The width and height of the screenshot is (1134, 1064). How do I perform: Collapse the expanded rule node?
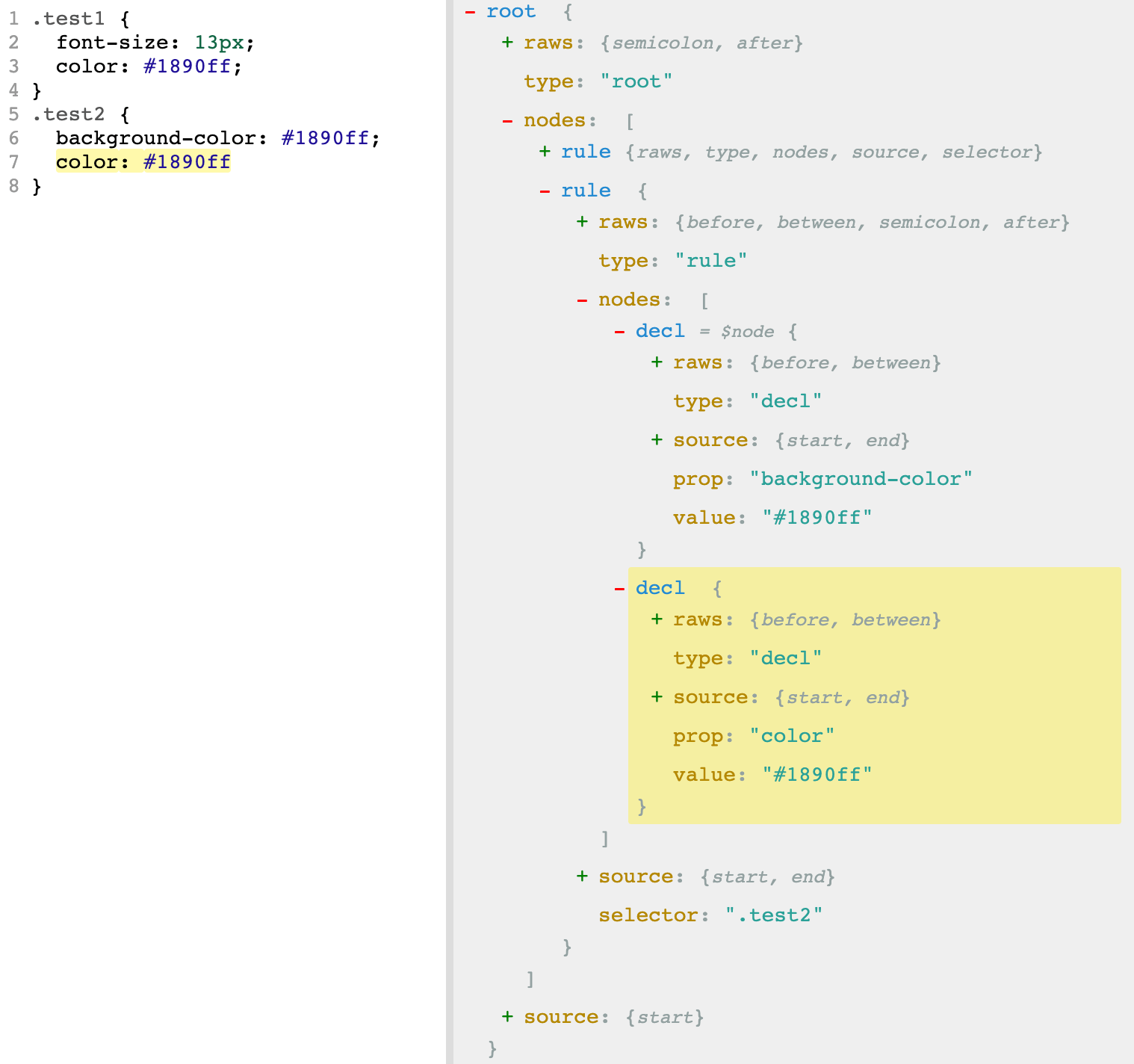[545, 191]
